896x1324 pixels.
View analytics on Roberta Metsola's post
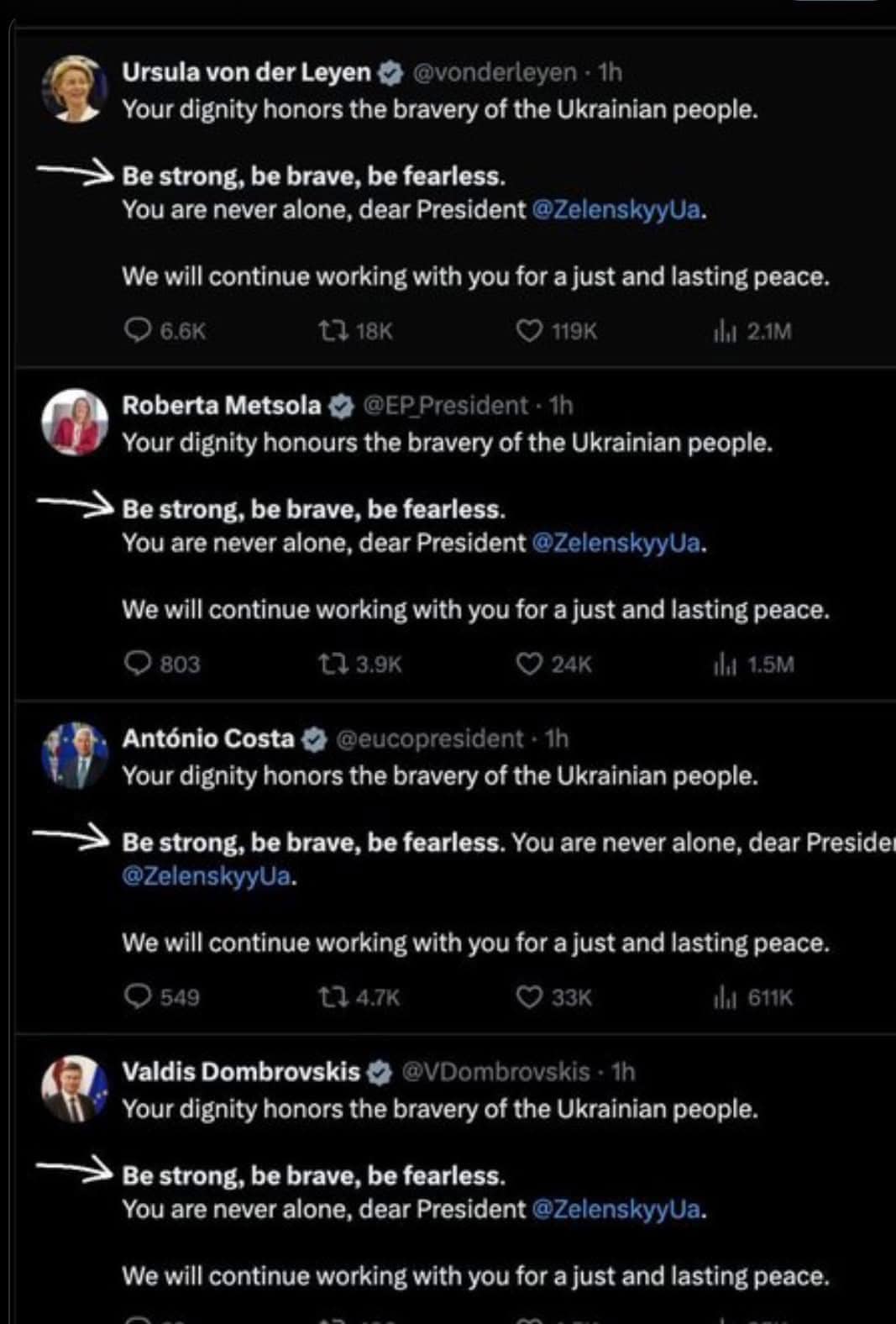[x=725, y=665]
